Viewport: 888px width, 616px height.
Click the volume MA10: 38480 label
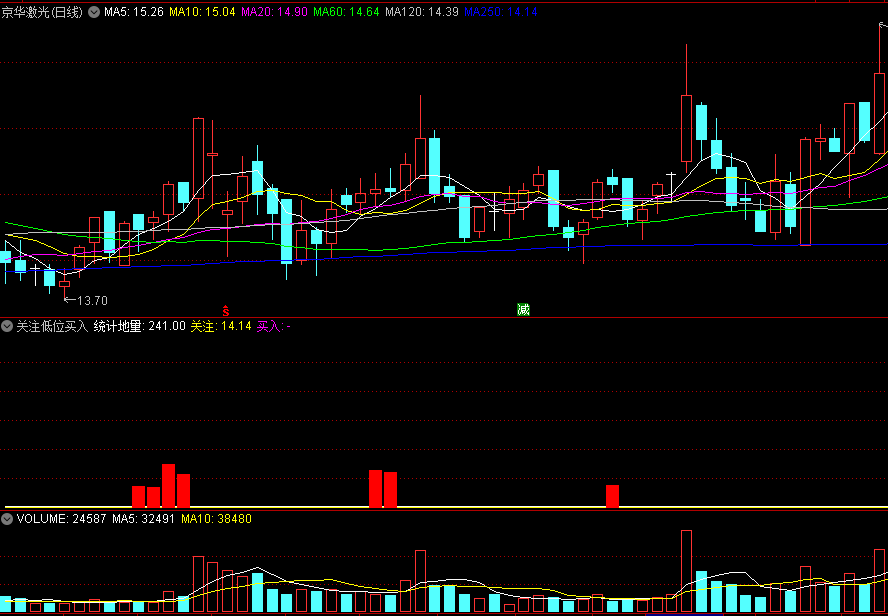(x=216, y=519)
